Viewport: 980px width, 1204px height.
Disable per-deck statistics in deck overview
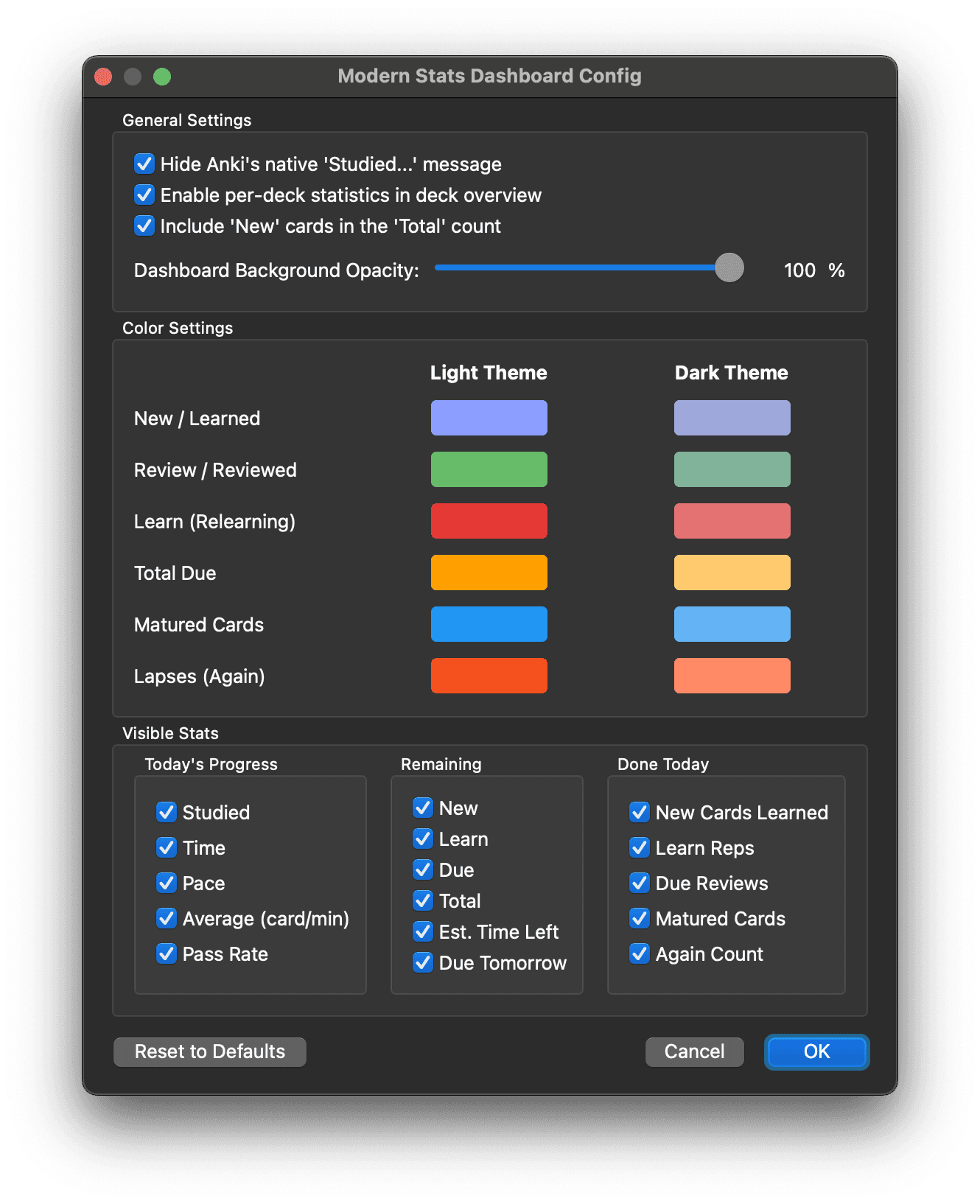coord(144,195)
